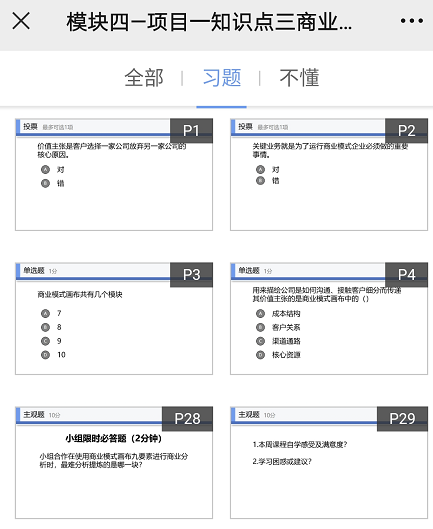Image resolution: width=433 pixels, height=529 pixels.
Task: Choose option A 对 on slide P2
Action: tap(268, 169)
